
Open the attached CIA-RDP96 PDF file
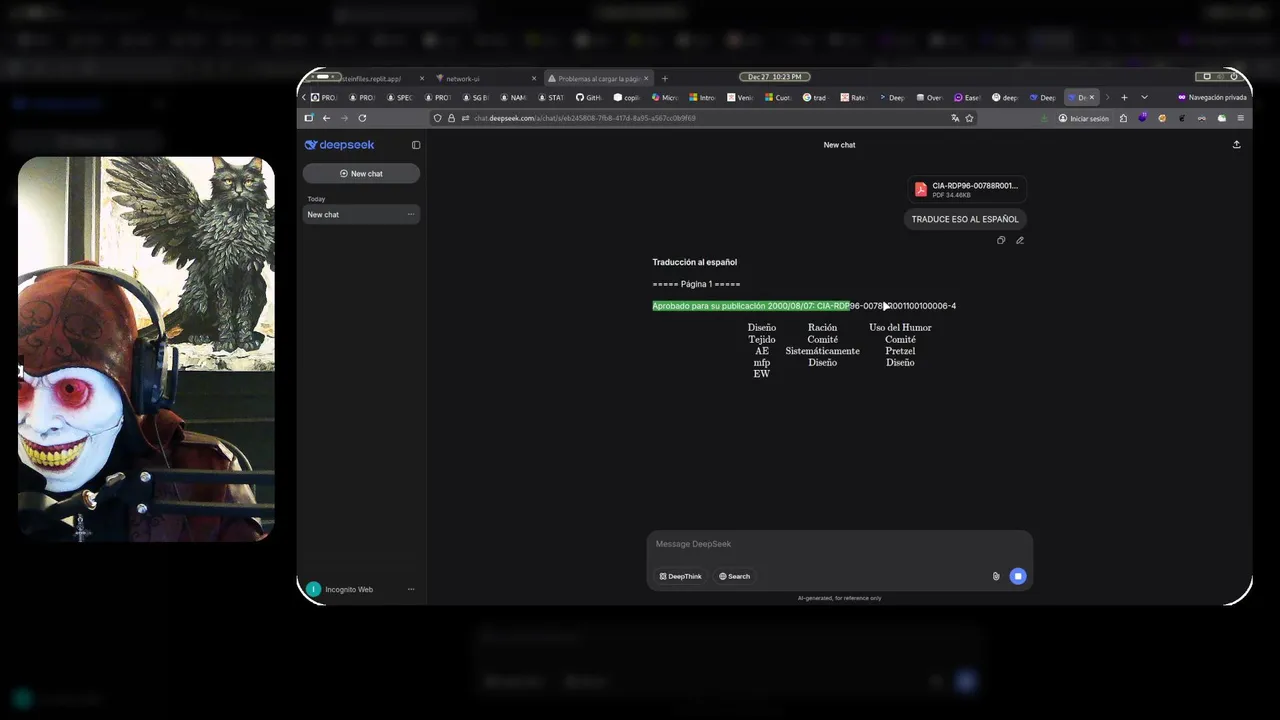click(966, 189)
